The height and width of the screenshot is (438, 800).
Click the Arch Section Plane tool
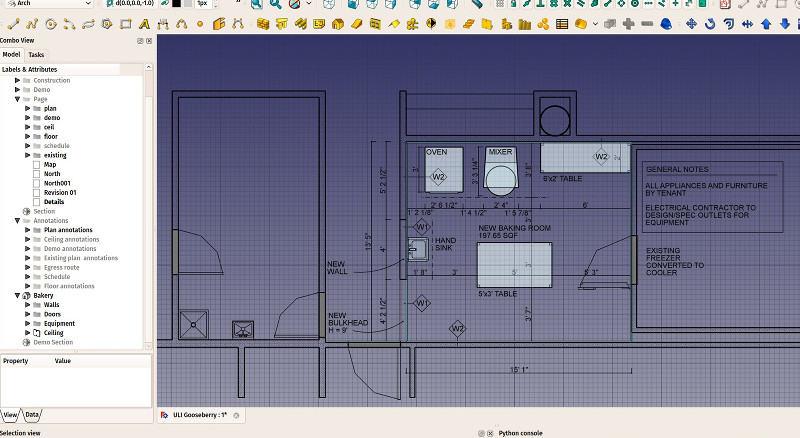[x=431, y=24]
